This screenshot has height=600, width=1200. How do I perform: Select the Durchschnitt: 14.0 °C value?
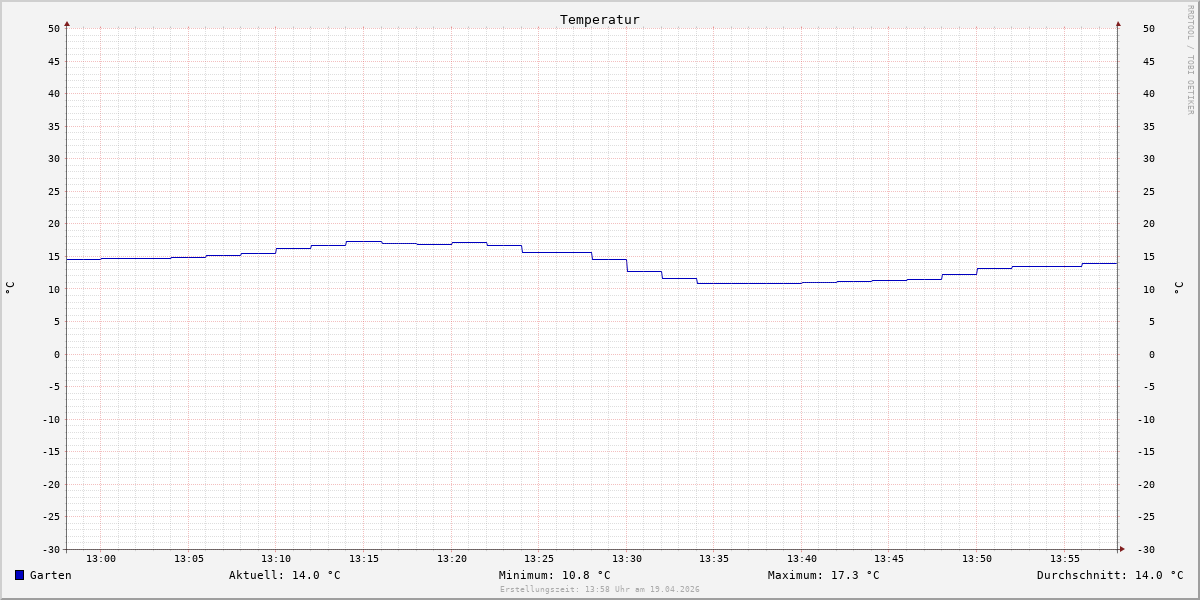(x=1110, y=575)
